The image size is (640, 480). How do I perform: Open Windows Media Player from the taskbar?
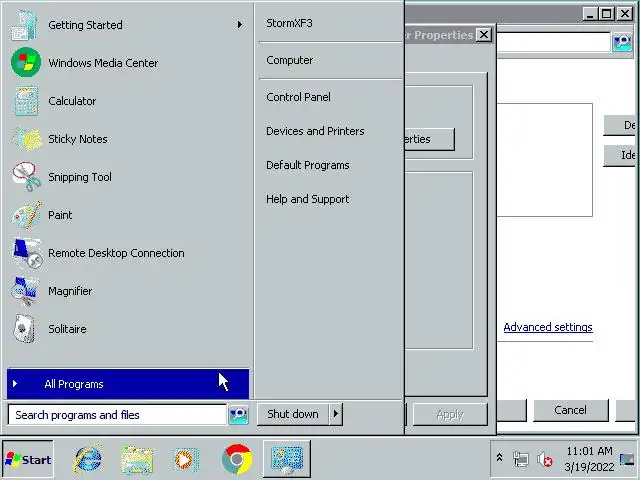pyautogui.click(x=186, y=460)
